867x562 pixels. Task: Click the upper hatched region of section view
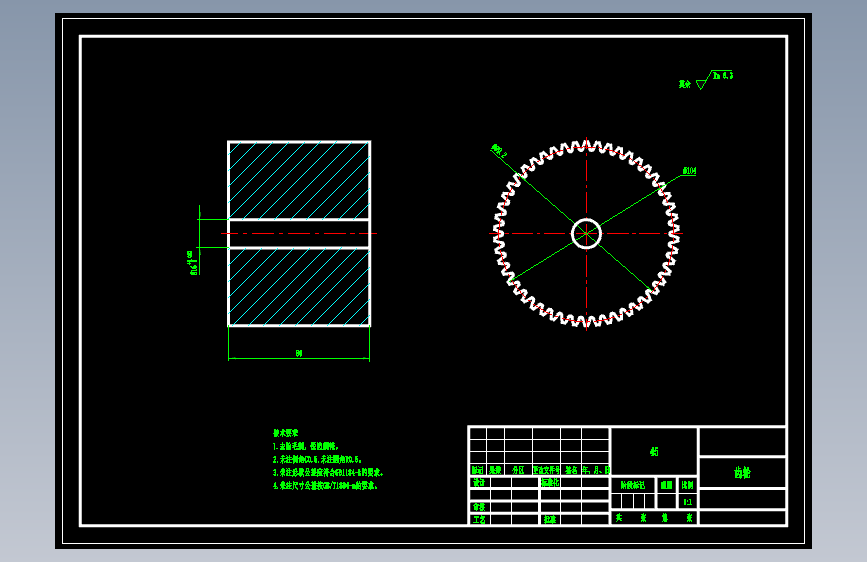click(x=299, y=180)
